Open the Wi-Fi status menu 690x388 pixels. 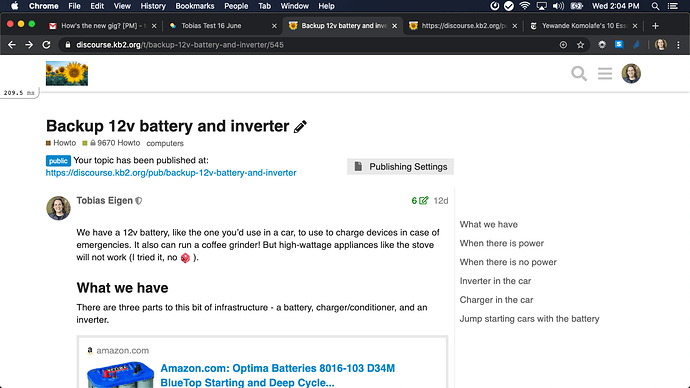pos(525,6)
